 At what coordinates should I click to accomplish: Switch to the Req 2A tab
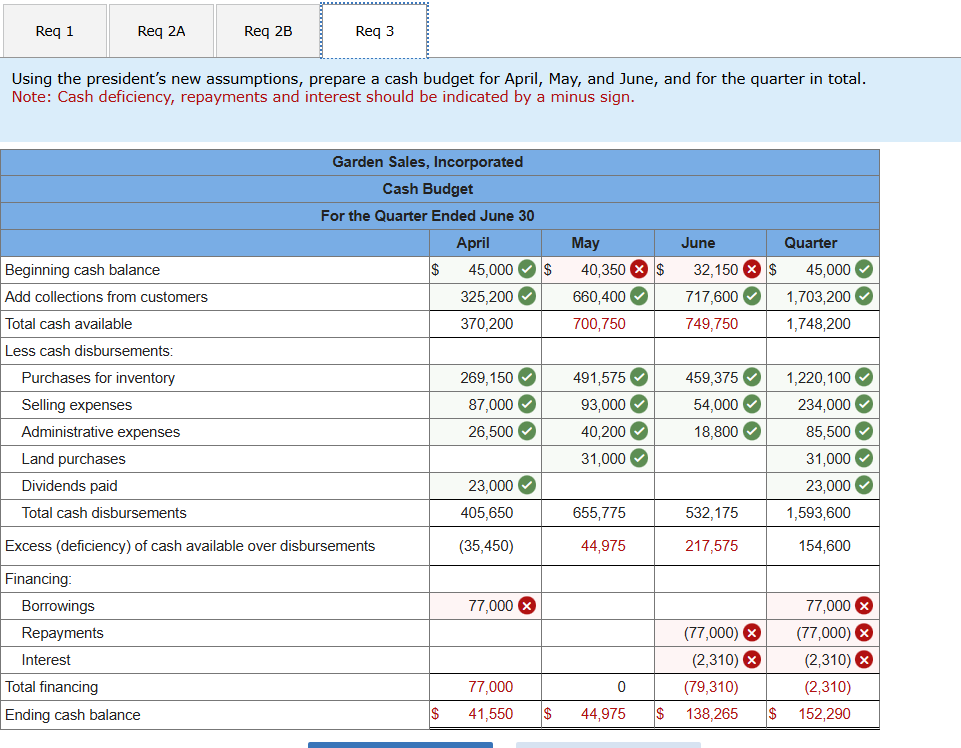point(161,31)
